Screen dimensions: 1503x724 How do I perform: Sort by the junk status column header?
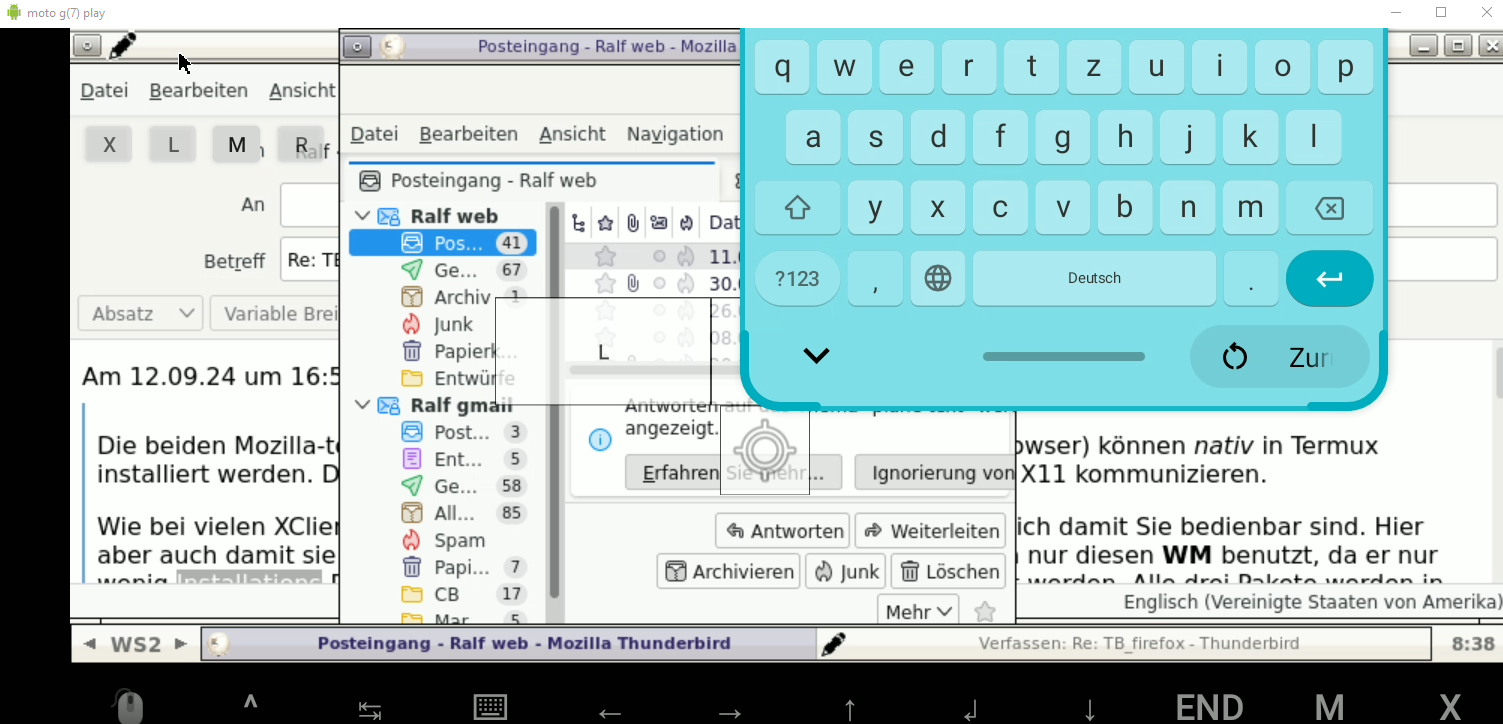(x=686, y=222)
